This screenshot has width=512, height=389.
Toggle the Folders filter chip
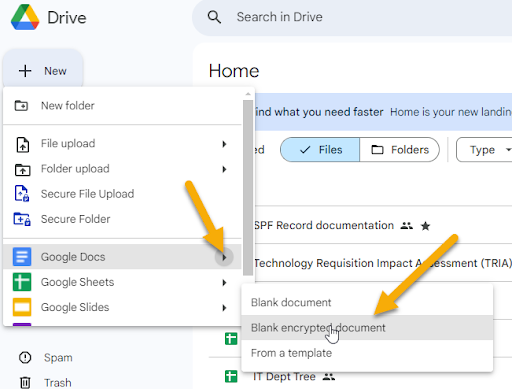point(399,150)
